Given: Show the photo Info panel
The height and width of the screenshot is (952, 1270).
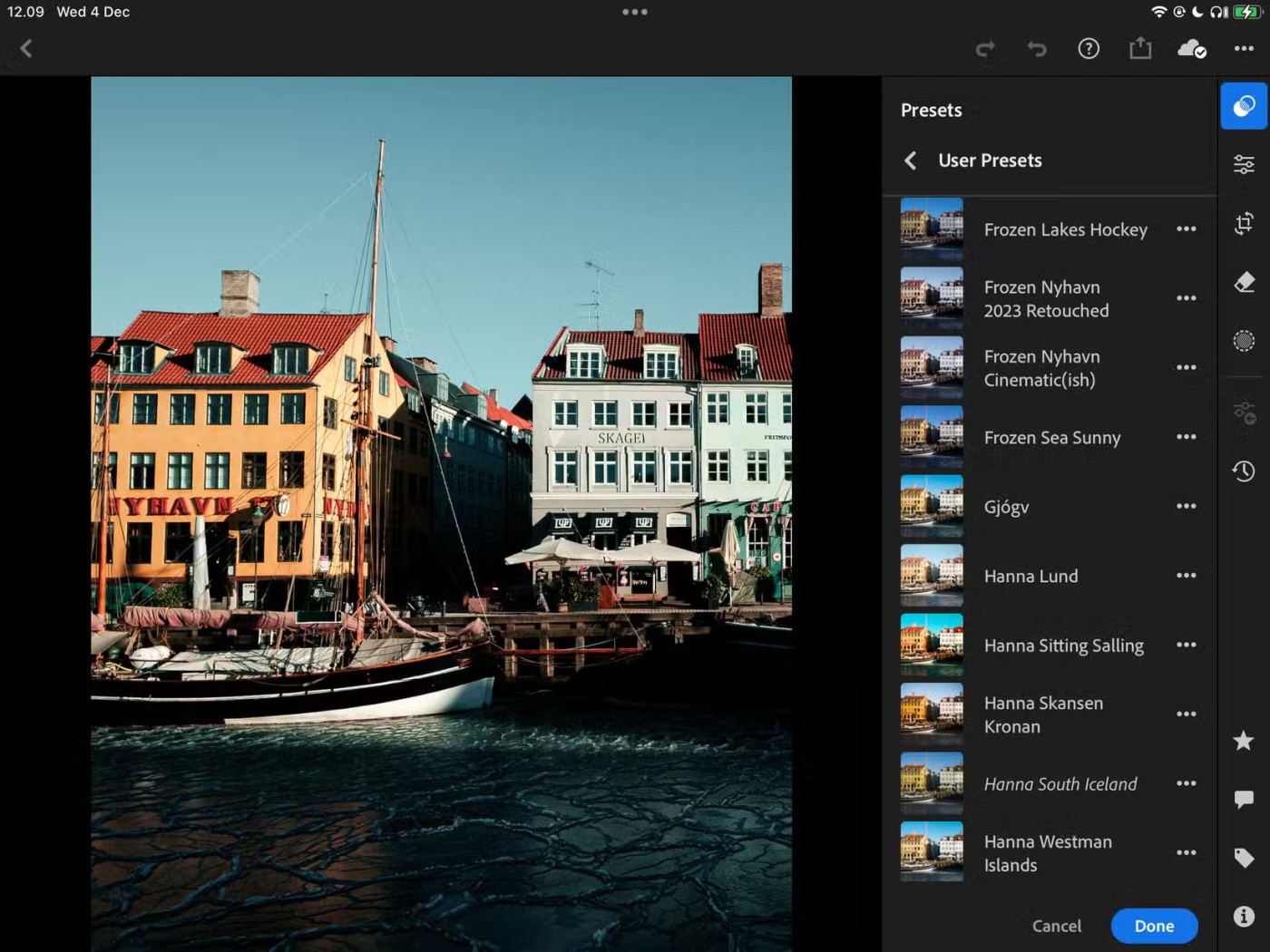Looking at the screenshot, I should pos(1244,916).
